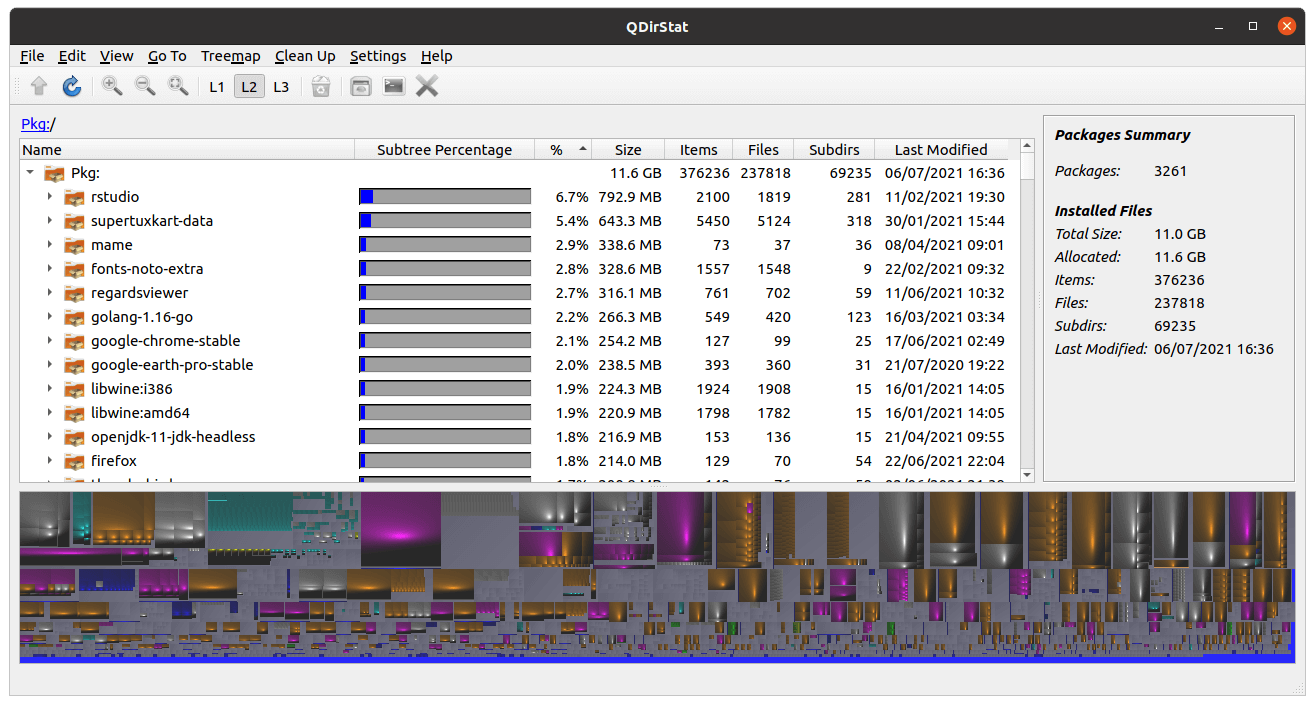Viewport: 1315px width, 705px height.
Task: Click the rstudio package icon
Action: point(75,197)
